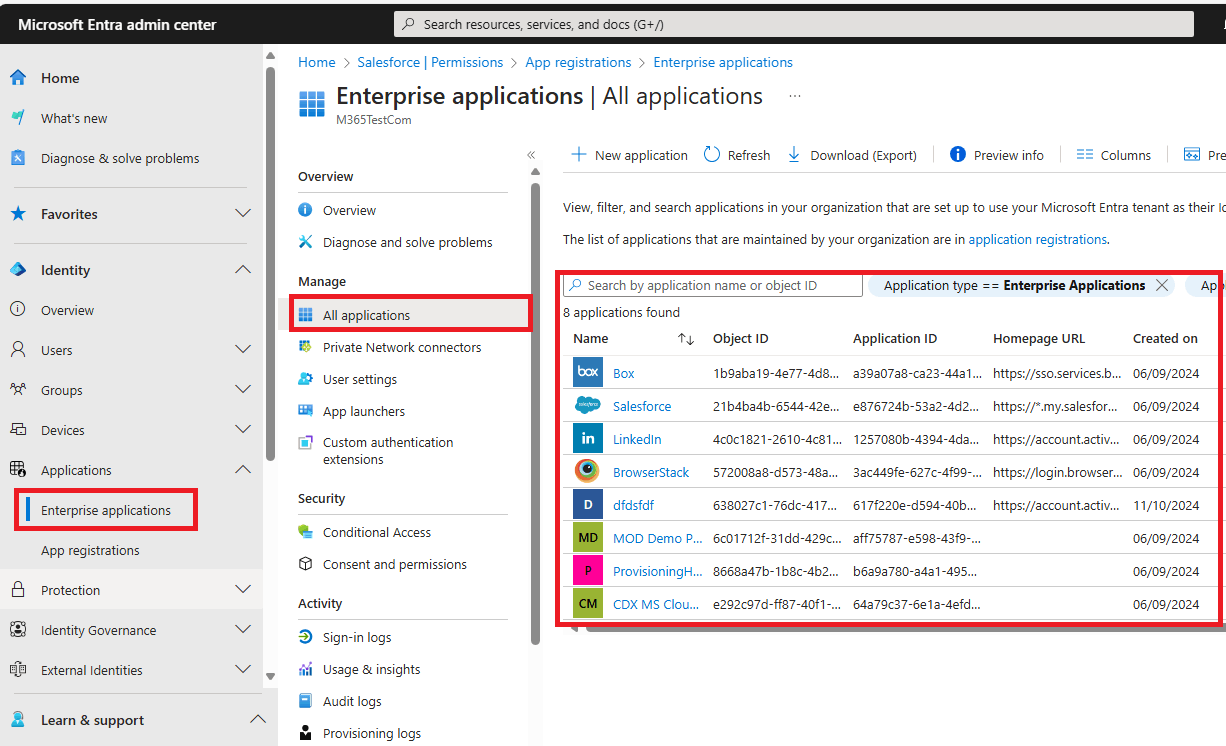
Task: Click the application name search field
Action: [713, 285]
